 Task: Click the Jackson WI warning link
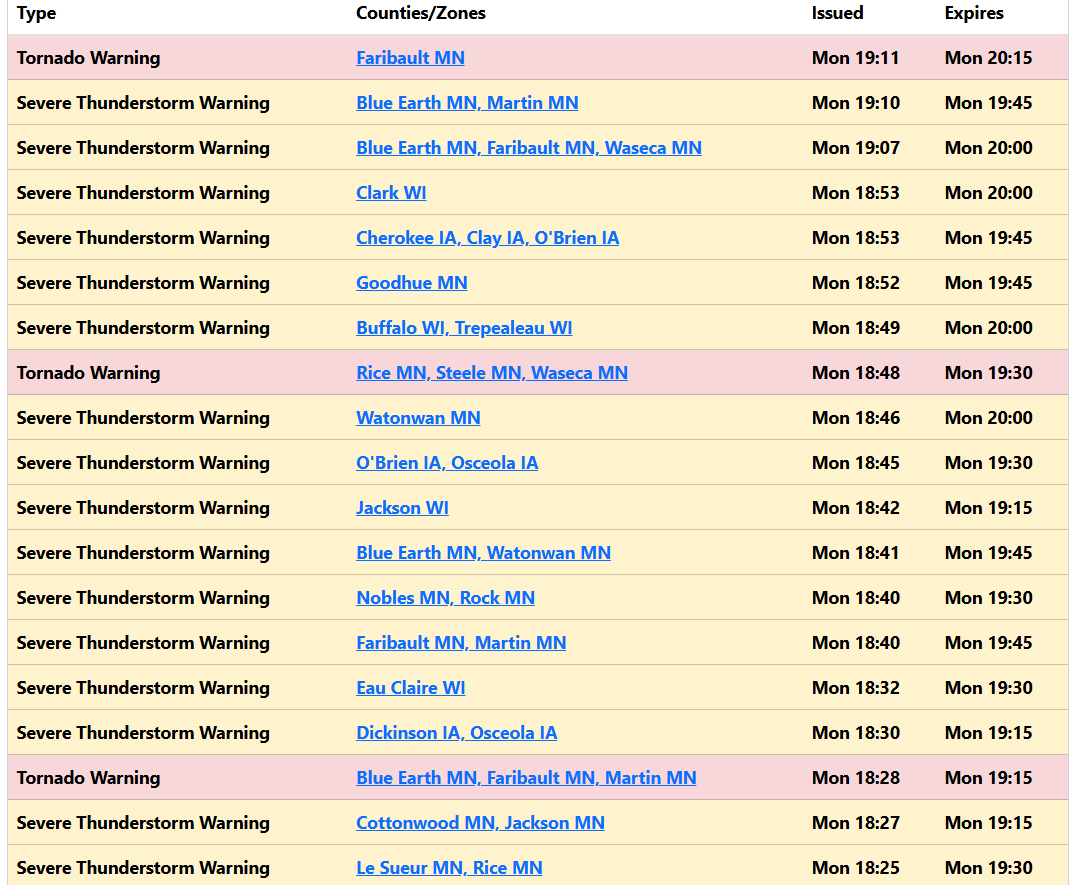[x=402, y=508]
